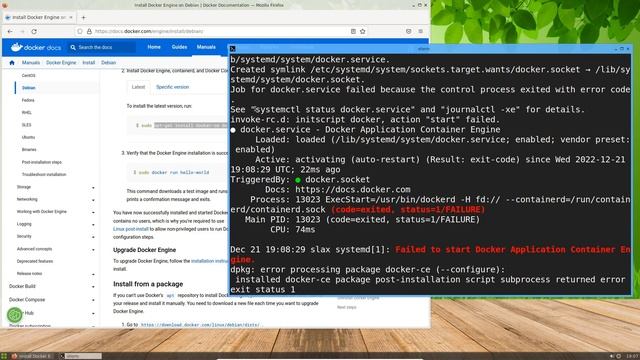Viewport: 640px width, 360px height.
Task: Open Fedora in the sidebar
Action: point(28,100)
